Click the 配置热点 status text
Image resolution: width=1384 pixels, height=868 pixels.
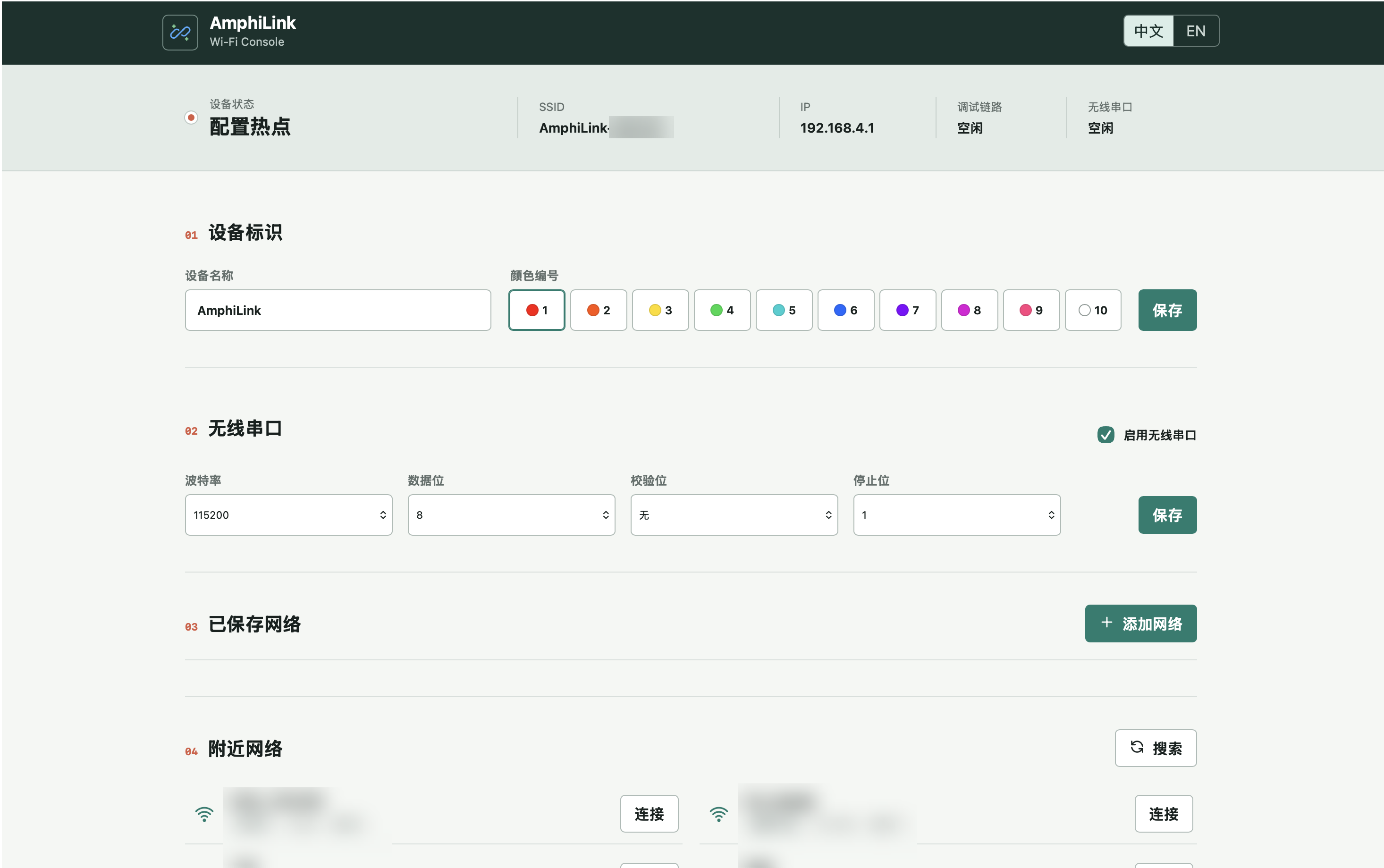(x=250, y=126)
